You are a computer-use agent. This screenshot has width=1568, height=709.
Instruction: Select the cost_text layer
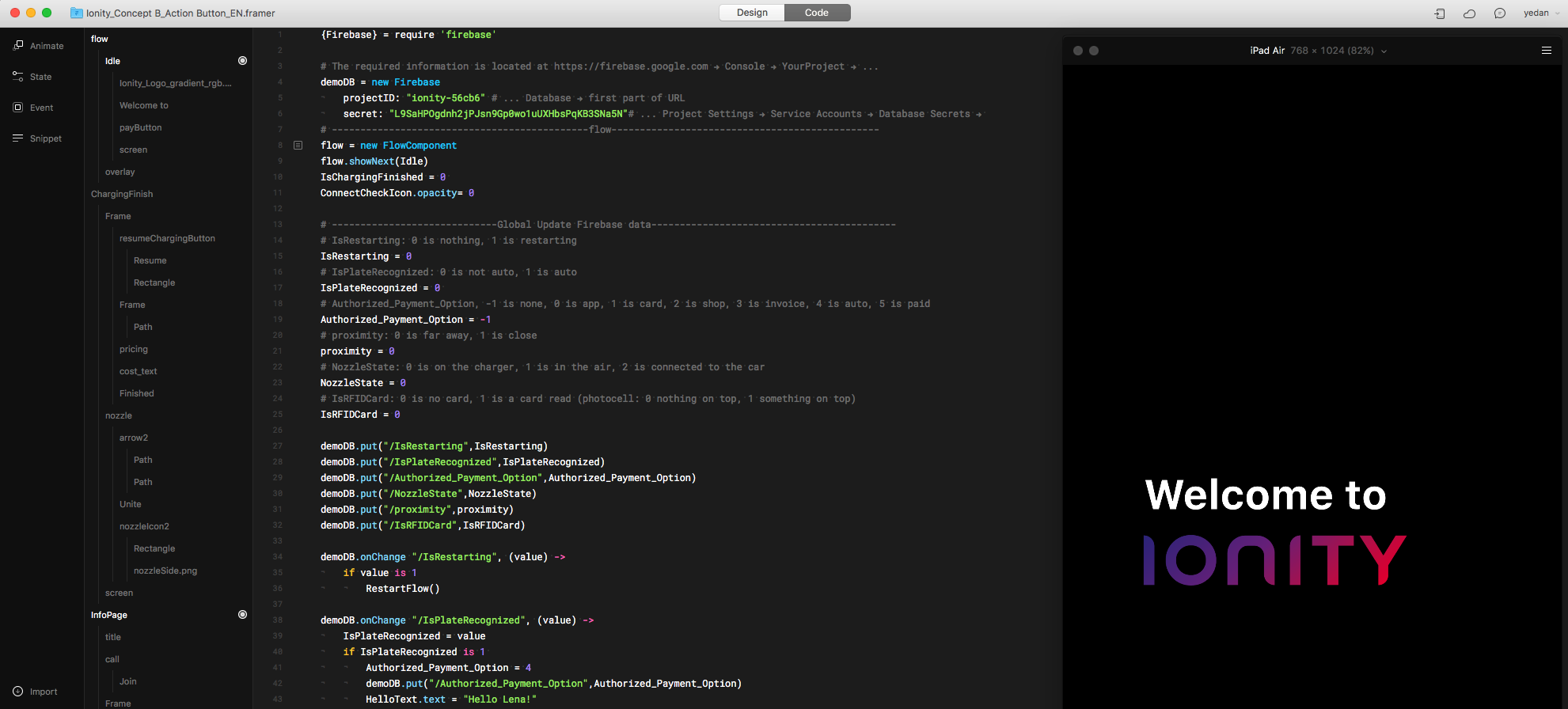click(139, 371)
